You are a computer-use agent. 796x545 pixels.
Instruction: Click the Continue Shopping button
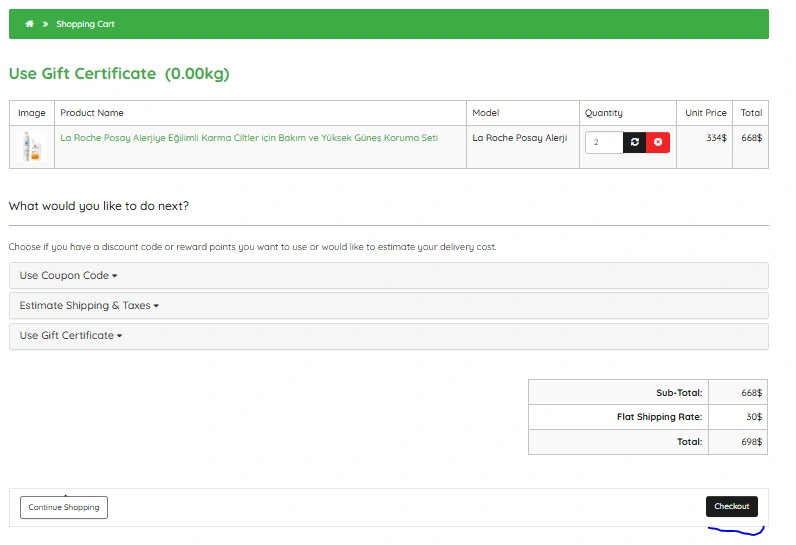(64, 508)
